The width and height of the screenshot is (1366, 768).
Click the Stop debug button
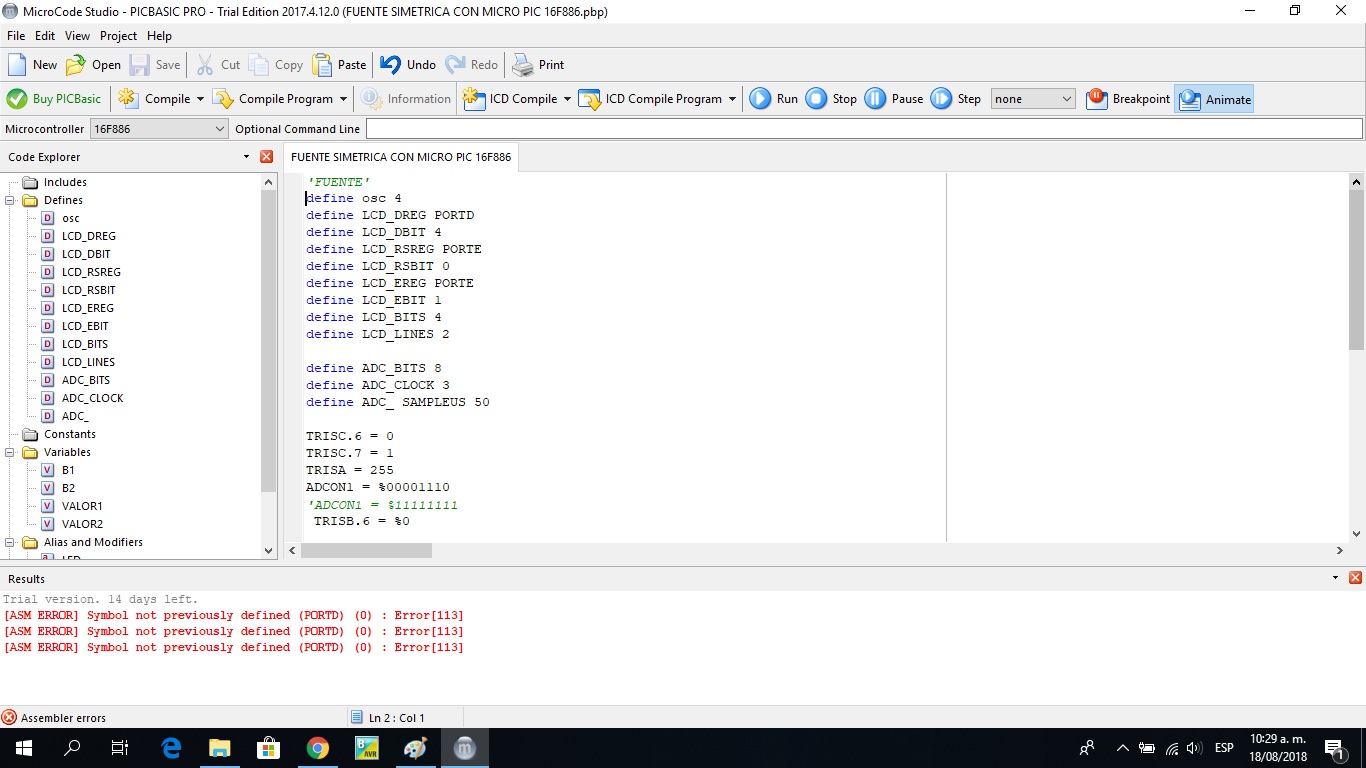[831, 99]
